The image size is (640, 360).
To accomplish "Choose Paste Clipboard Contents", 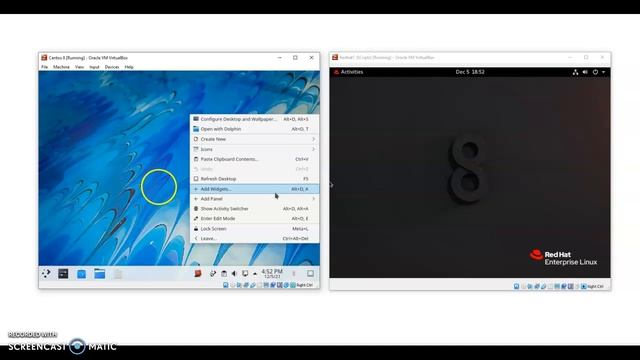I will (x=254, y=159).
